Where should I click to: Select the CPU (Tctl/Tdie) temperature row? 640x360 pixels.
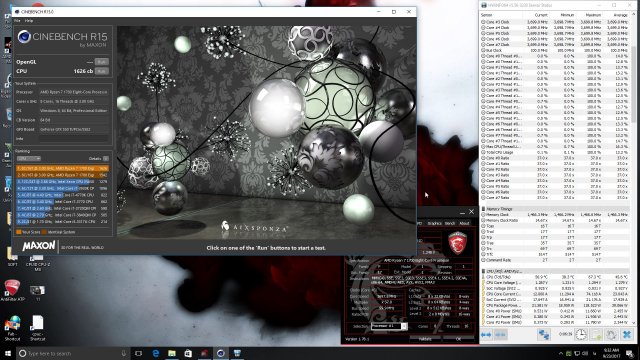pyautogui.click(x=556, y=277)
